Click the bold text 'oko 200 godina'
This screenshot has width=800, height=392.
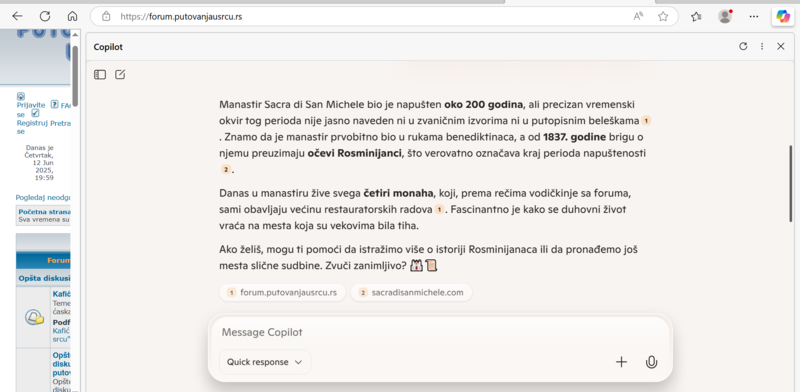click(x=483, y=105)
